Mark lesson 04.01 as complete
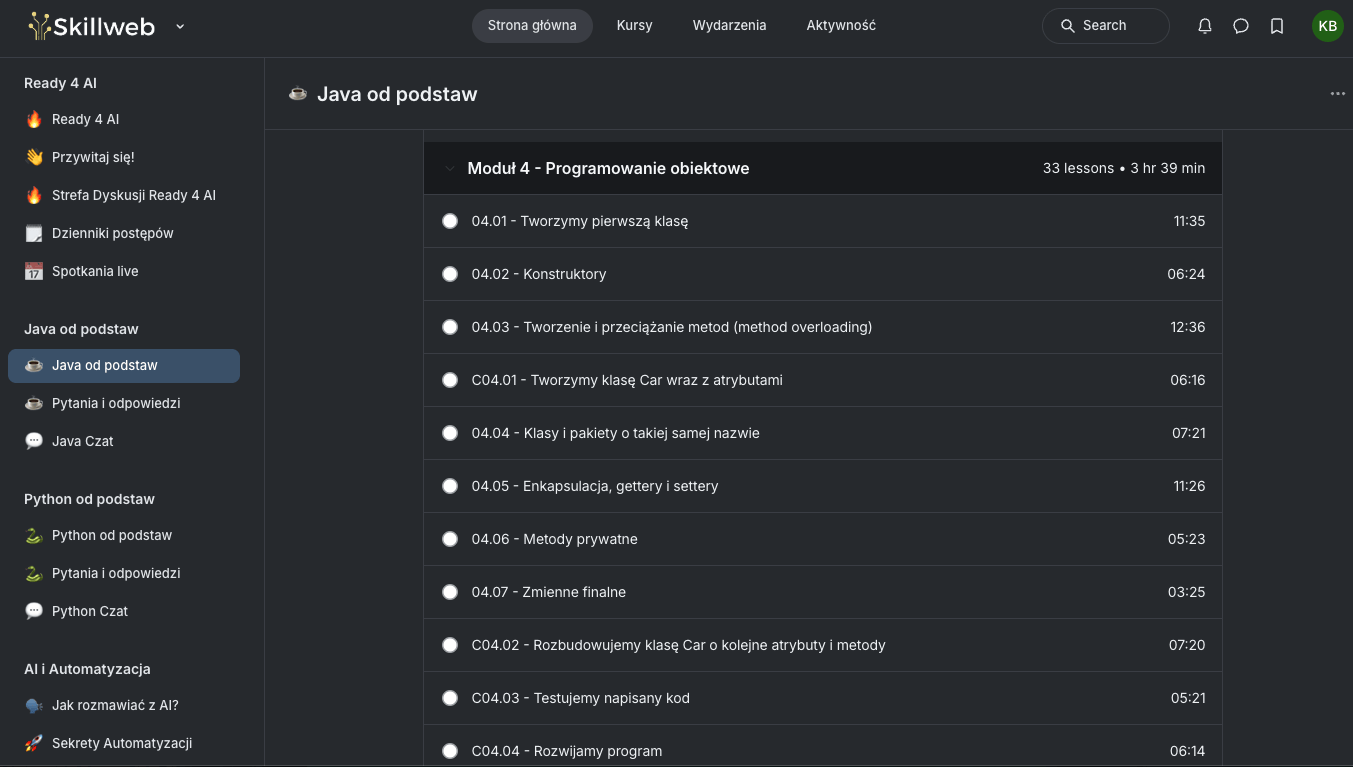Image resolution: width=1353 pixels, height=767 pixels. pyautogui.click(x=450, y=221)
